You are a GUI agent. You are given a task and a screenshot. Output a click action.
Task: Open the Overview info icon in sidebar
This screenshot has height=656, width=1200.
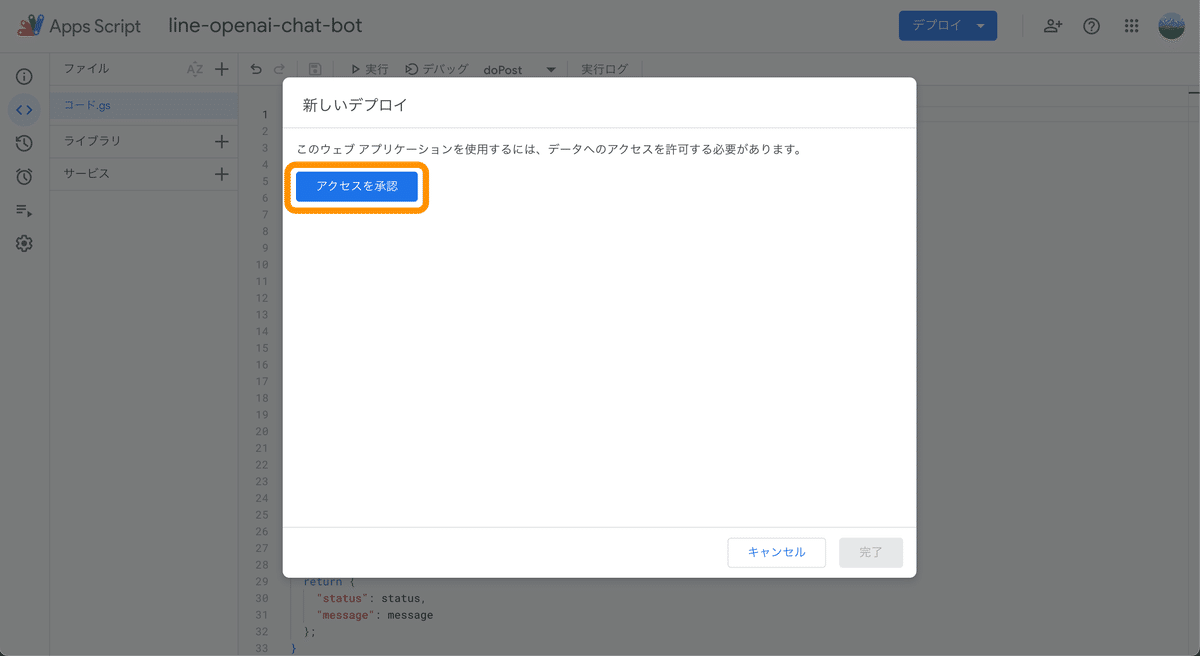point(25,77)
